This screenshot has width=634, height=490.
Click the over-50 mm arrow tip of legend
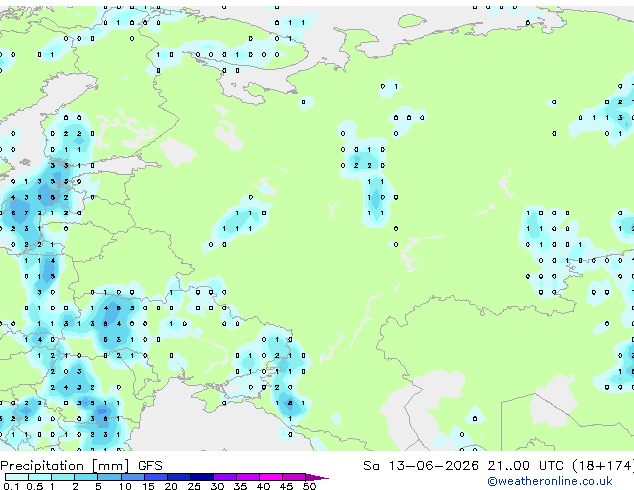click(317, 477)
